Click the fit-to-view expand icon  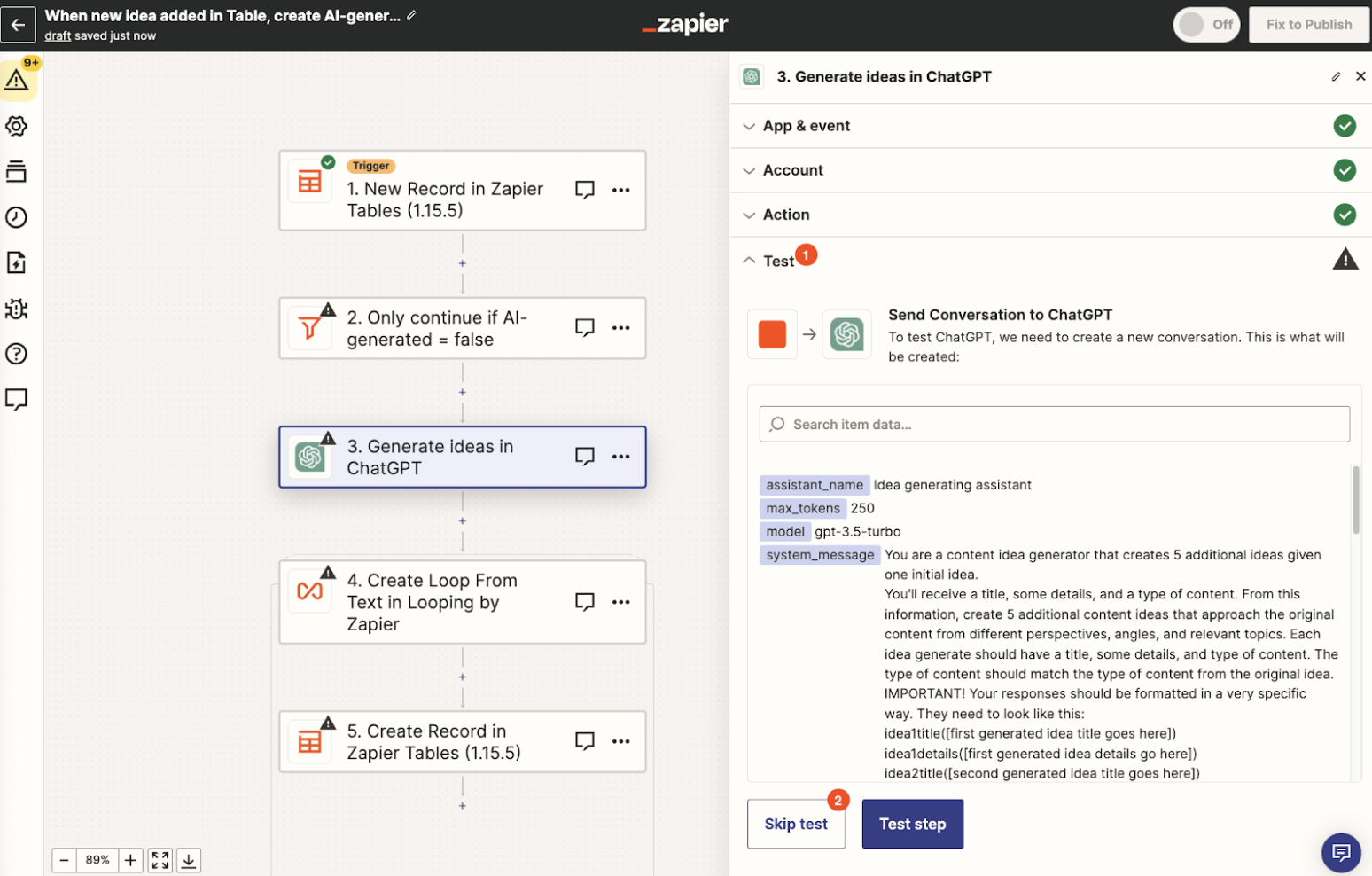coord(160,859)
